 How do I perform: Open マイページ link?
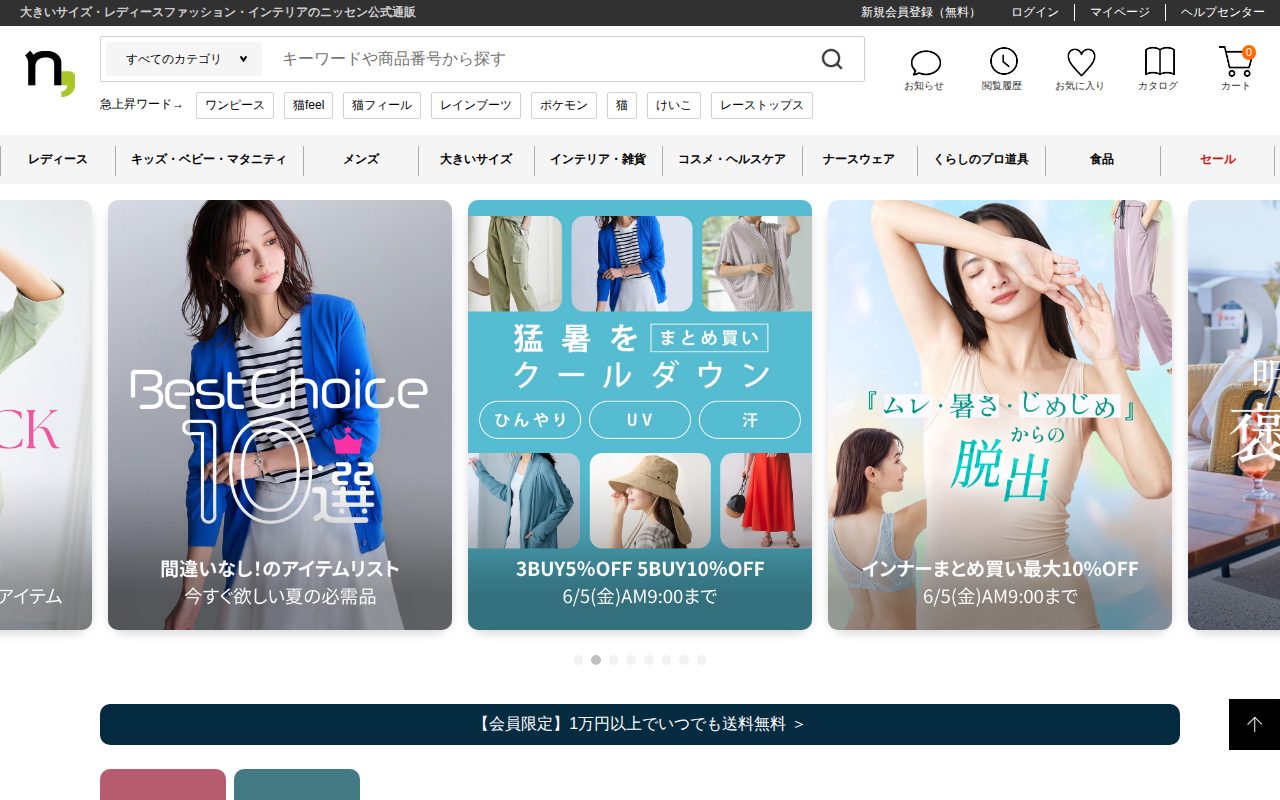click(1120, 12)
